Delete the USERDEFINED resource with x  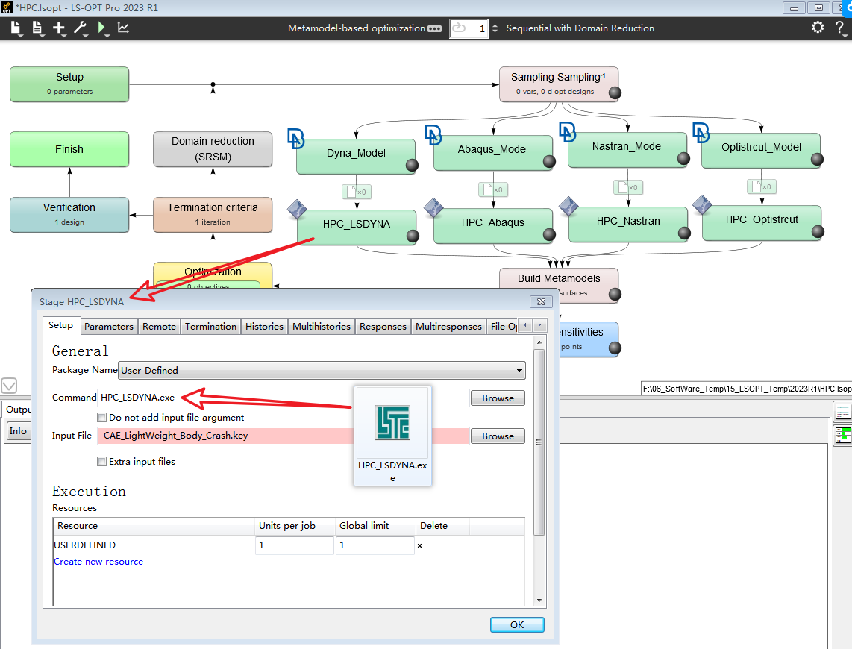click(420, 545)
